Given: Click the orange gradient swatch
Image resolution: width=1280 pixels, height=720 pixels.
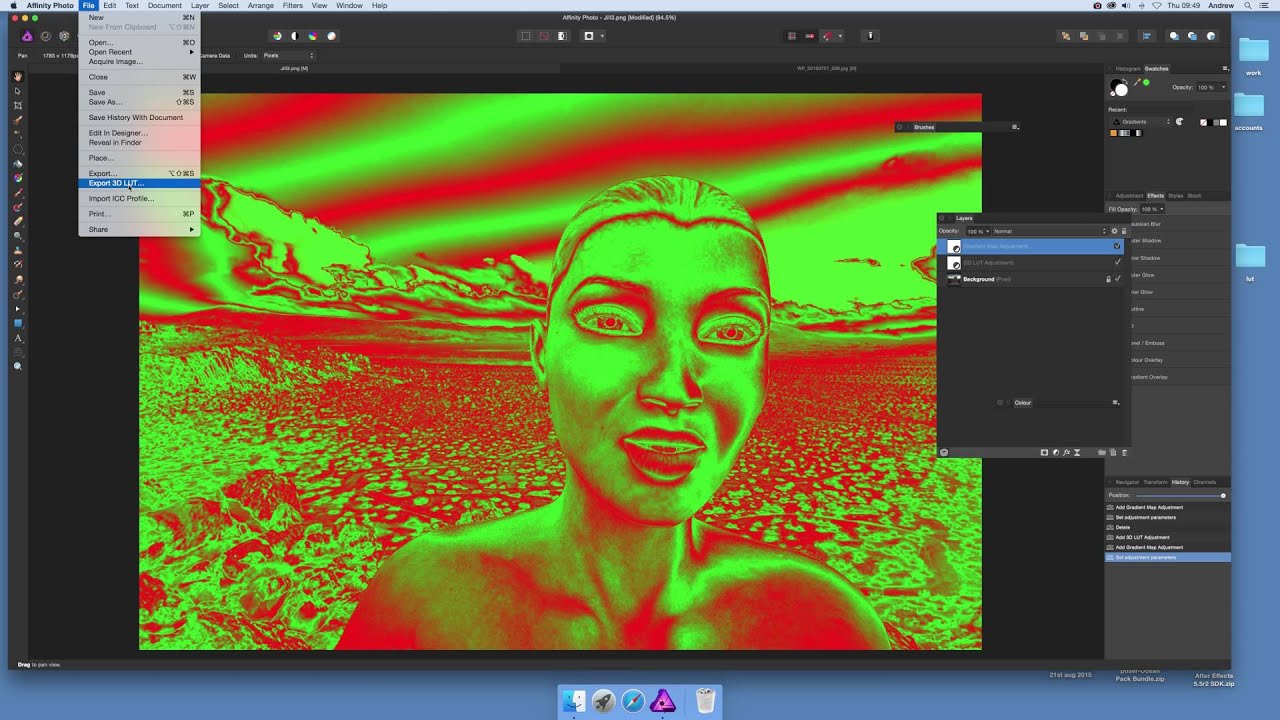Looking at the screenshot, I should [x=1115, y=133].
